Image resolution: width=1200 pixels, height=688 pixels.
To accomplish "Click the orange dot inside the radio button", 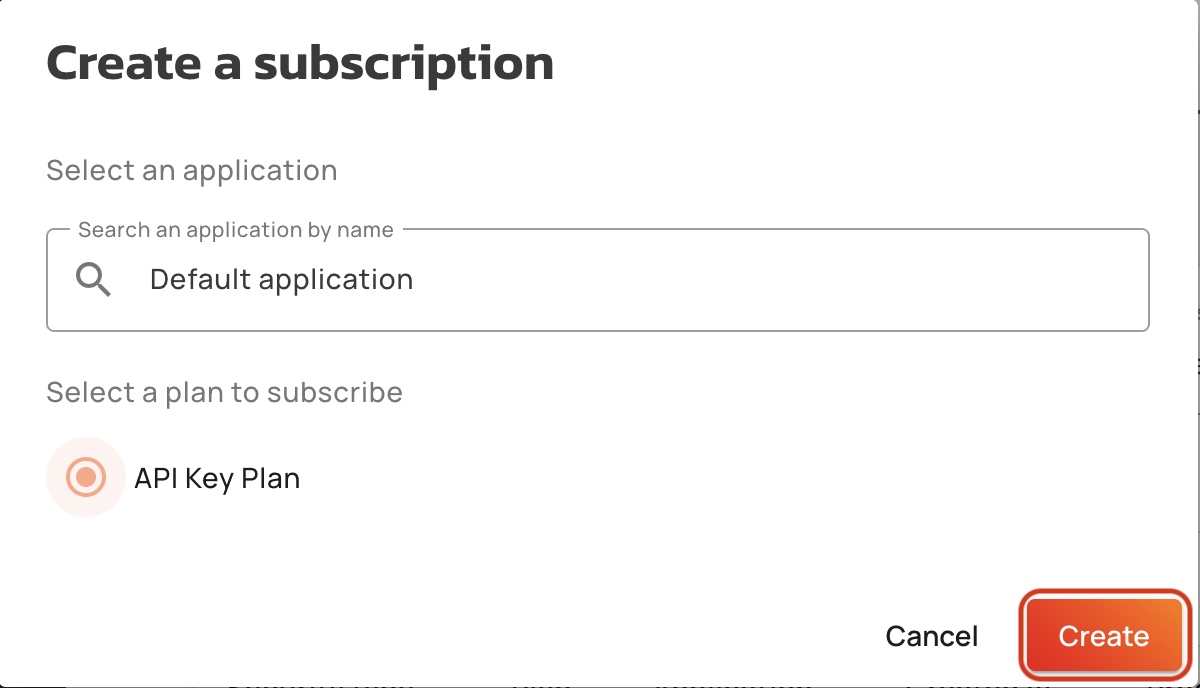I will click(86, 477).
